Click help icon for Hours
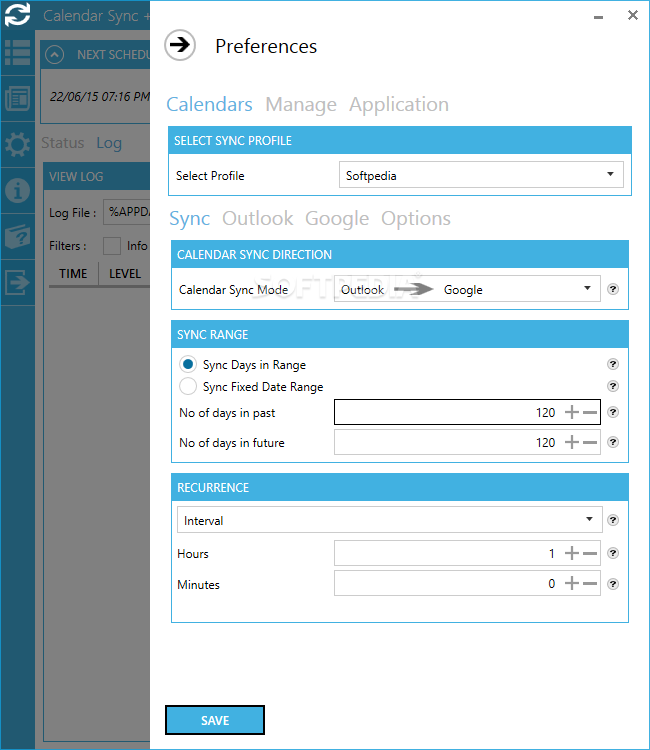Screen dimensions: 650x750 click(613, 553)
